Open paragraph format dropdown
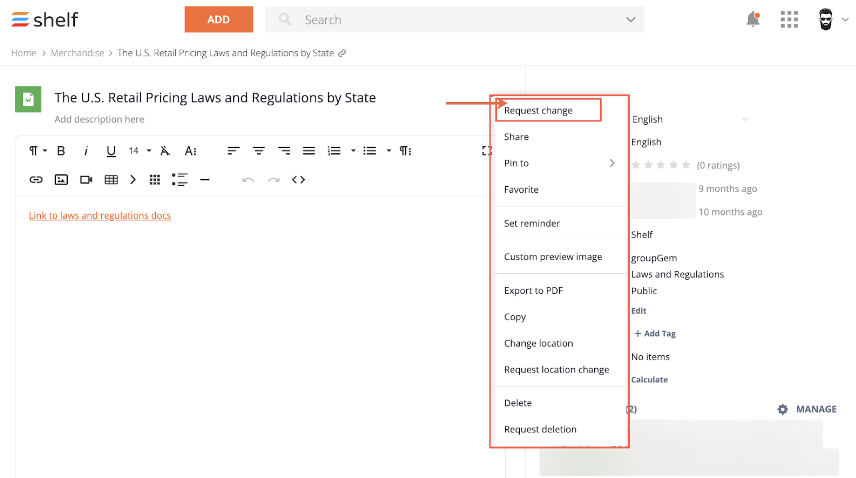Image resolution: width=856 pixels, height=478 pixels. 37,151
